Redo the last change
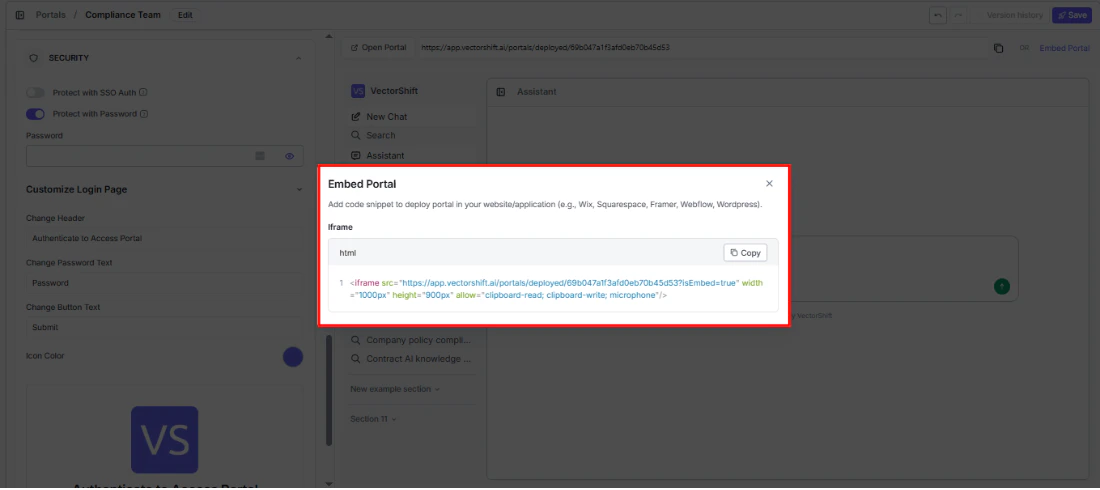 958,15
